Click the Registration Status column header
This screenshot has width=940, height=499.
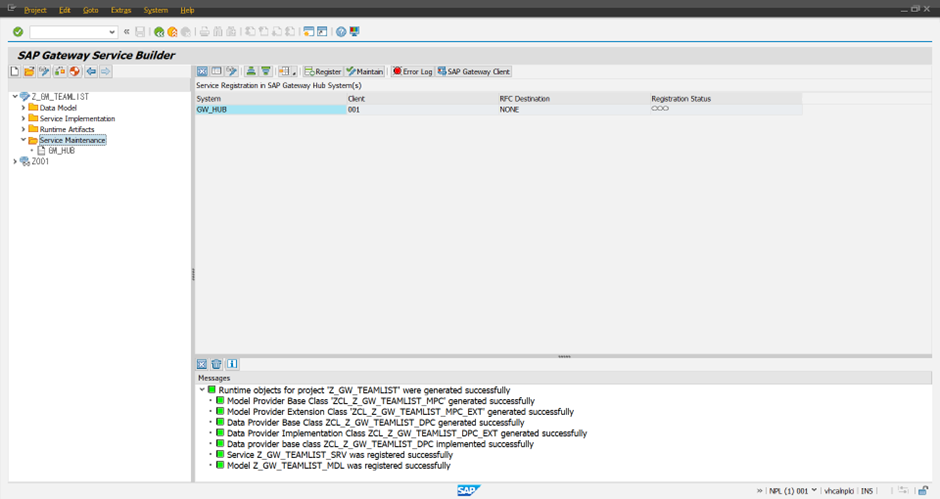(726, 98)
